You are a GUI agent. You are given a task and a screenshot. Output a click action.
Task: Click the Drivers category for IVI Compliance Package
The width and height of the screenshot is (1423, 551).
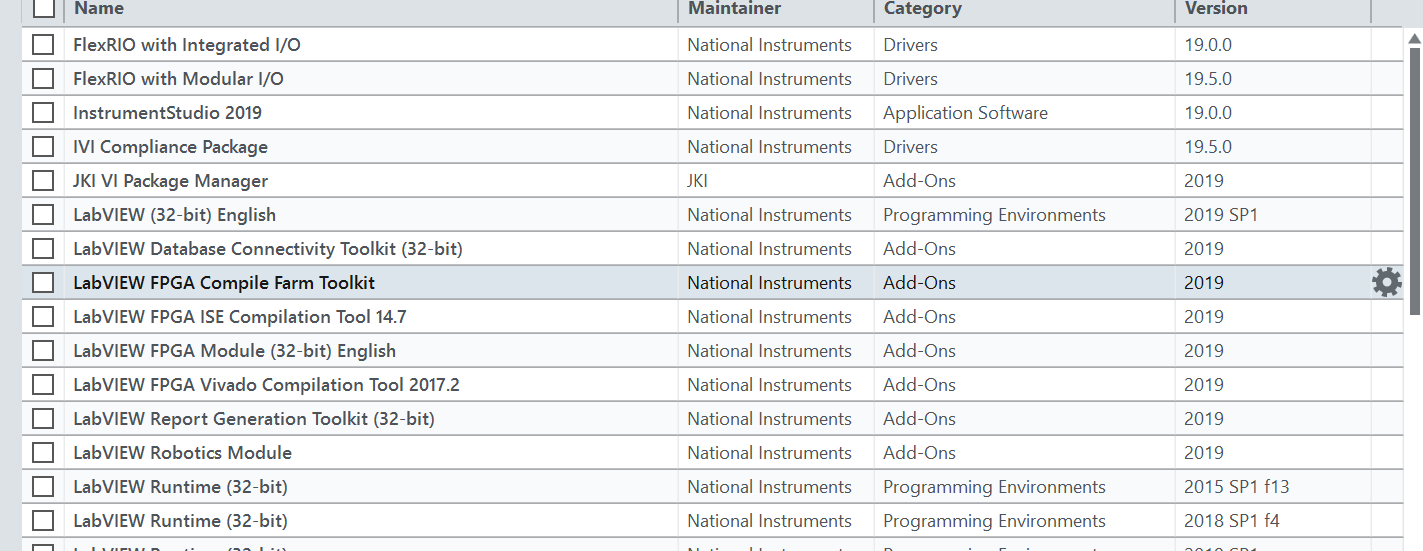point(910,147)
